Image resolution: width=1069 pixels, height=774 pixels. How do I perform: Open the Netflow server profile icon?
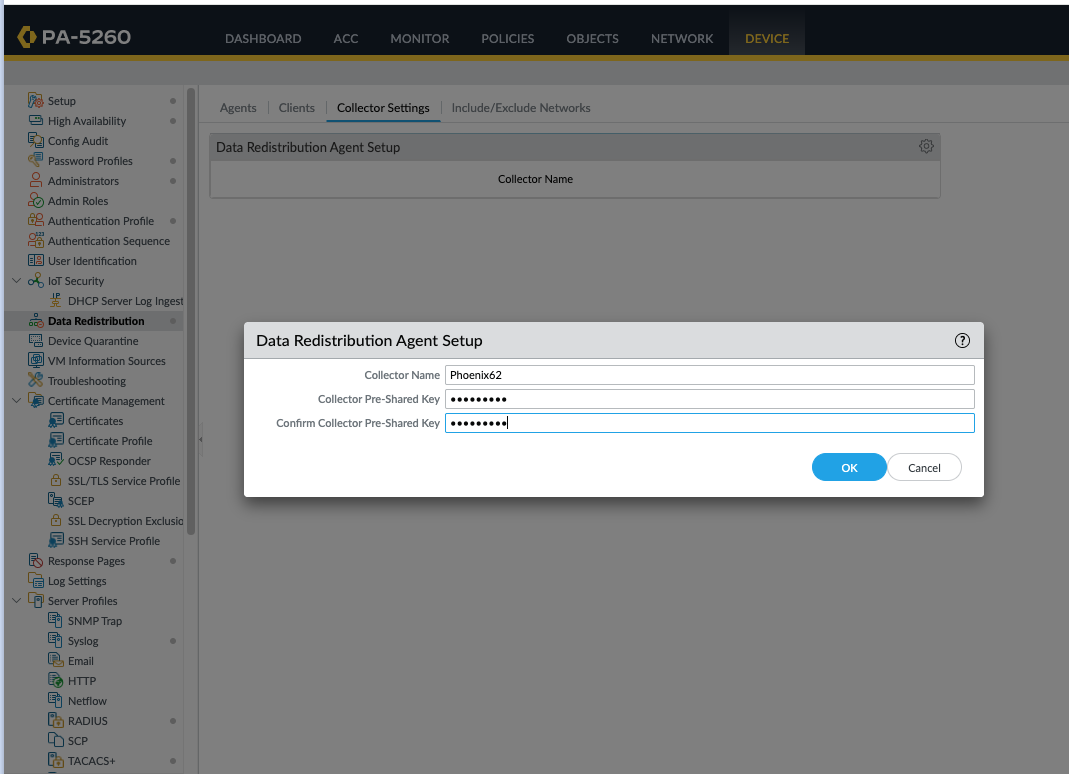(x=56, y=700)
